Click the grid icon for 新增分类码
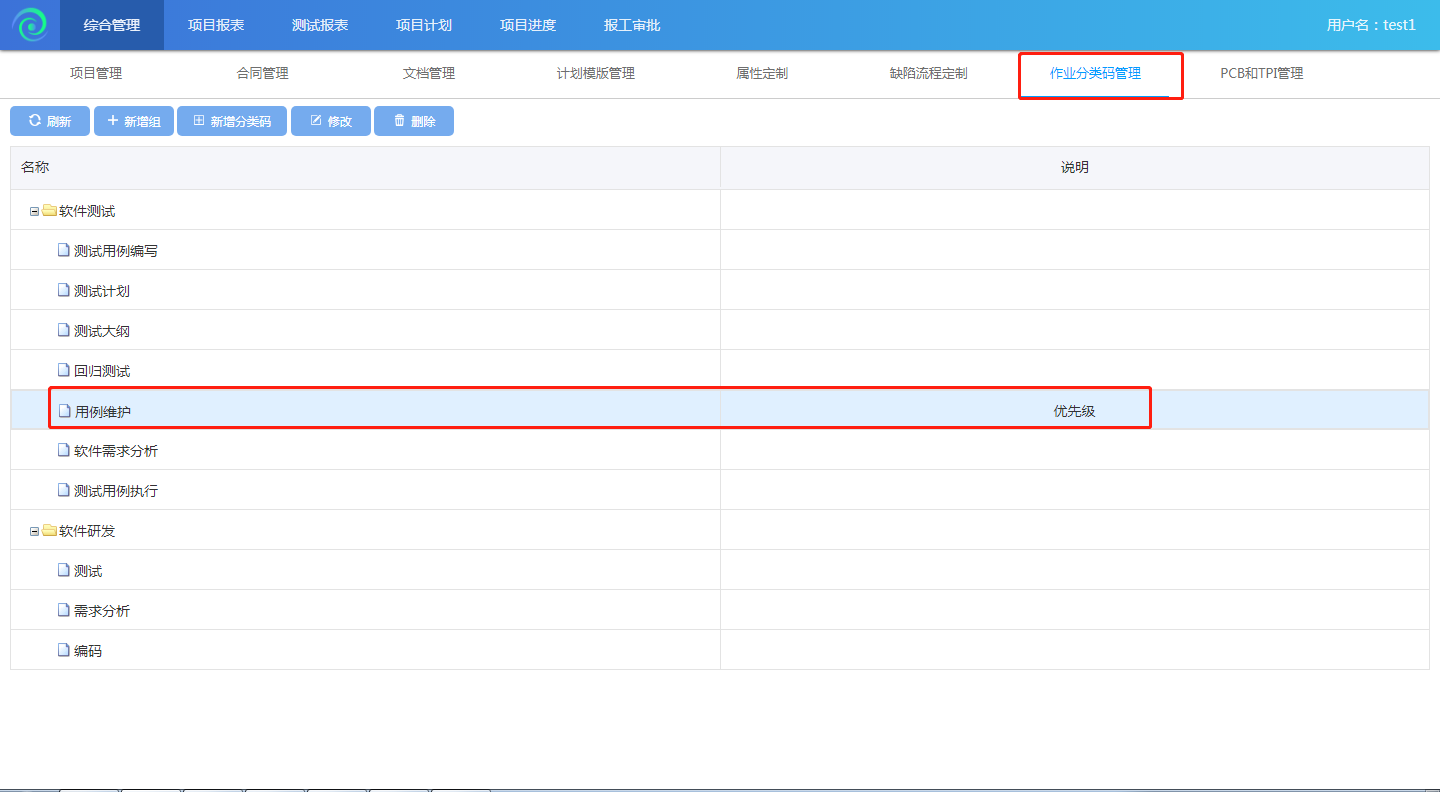This screenshot has width=1440, height=792. pyautogui.click(x=198, y=121)
